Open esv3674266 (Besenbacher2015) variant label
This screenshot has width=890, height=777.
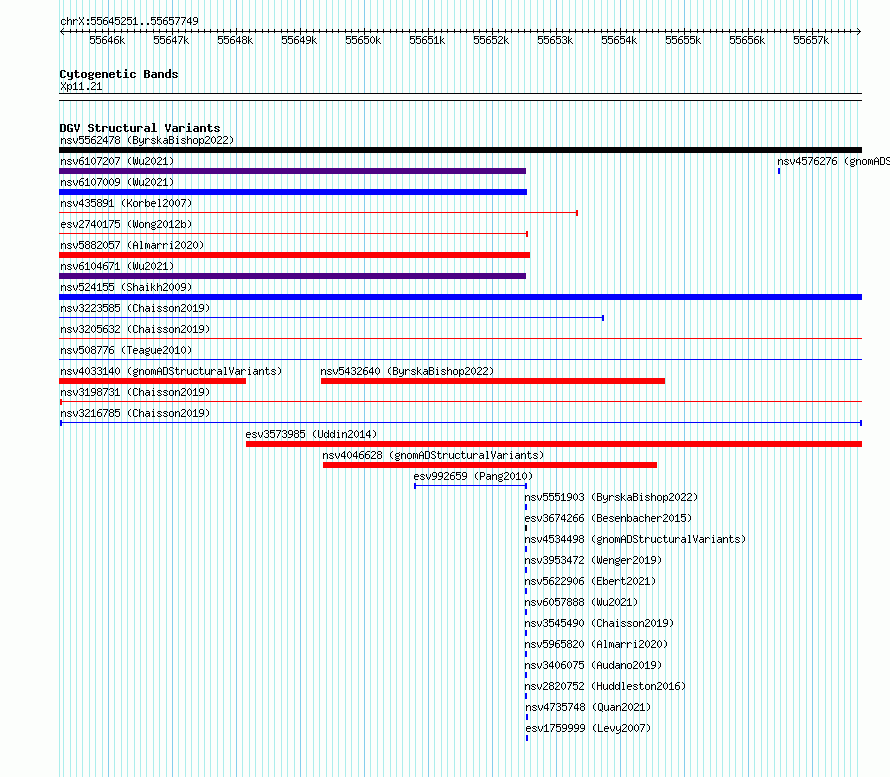pos(608,518)
